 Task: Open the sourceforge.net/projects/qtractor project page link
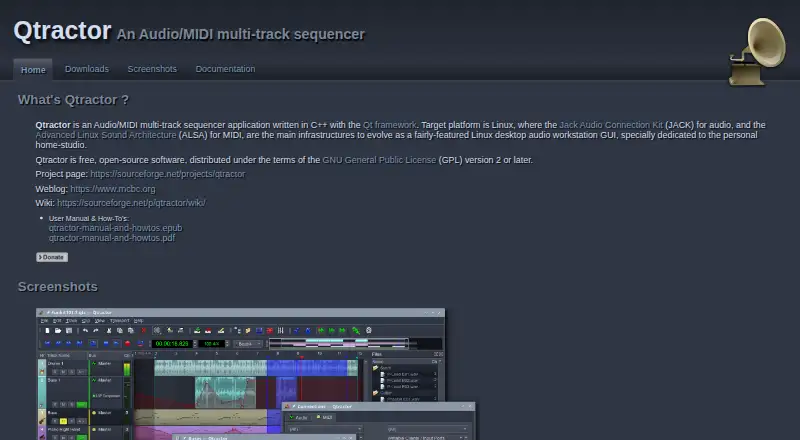point(168,174)
